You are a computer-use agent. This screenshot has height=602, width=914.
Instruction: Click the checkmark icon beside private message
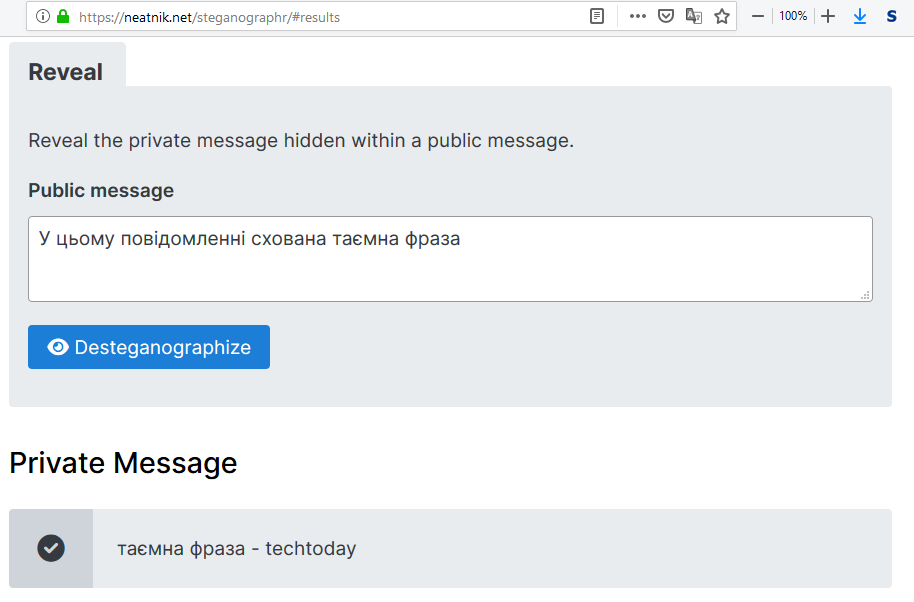click(x=51, y=548)
